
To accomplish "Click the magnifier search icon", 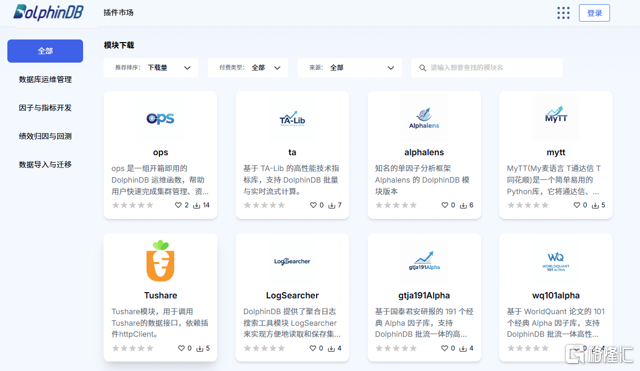I will coord(422,68).
